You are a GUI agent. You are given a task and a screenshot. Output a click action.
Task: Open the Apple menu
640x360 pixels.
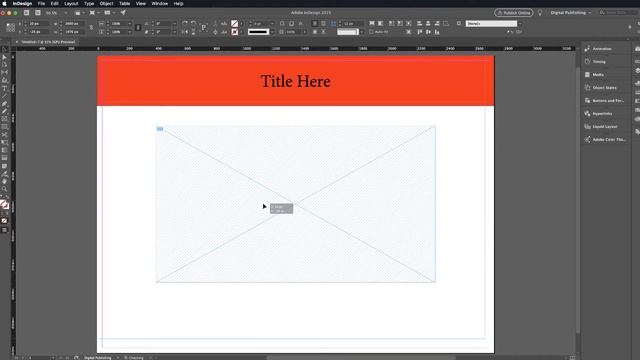[4, 4]
